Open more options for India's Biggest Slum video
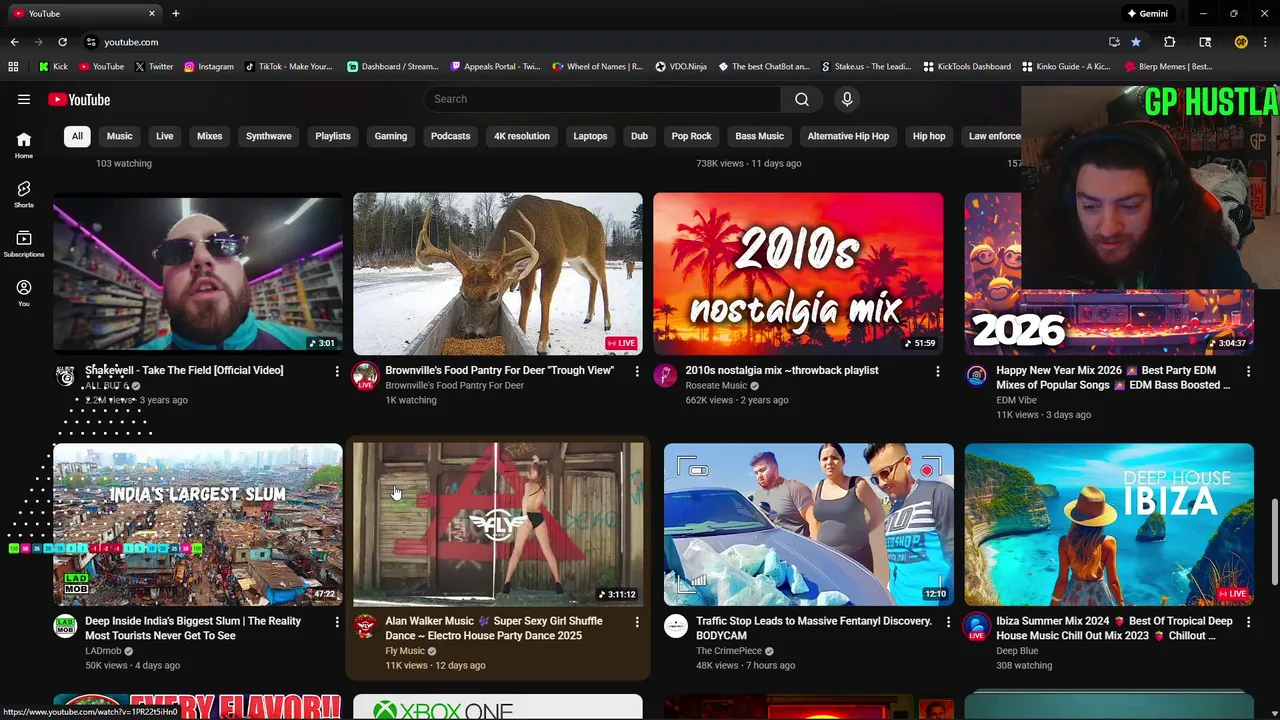This screenshot has height=720, width=1280. [x=337, y=622]
